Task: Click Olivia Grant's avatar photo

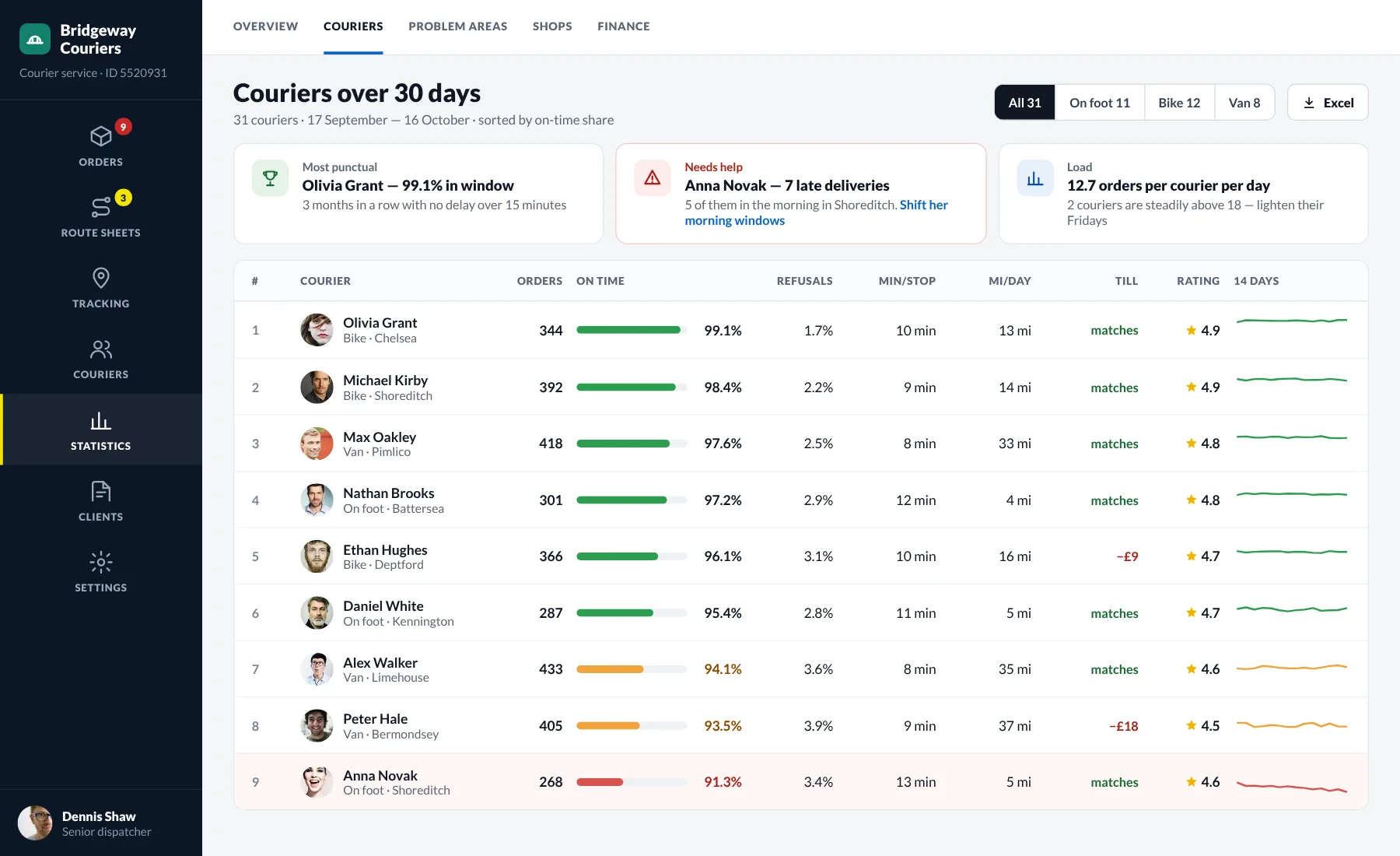Action: pyautogui.click(x=317, y=330)
